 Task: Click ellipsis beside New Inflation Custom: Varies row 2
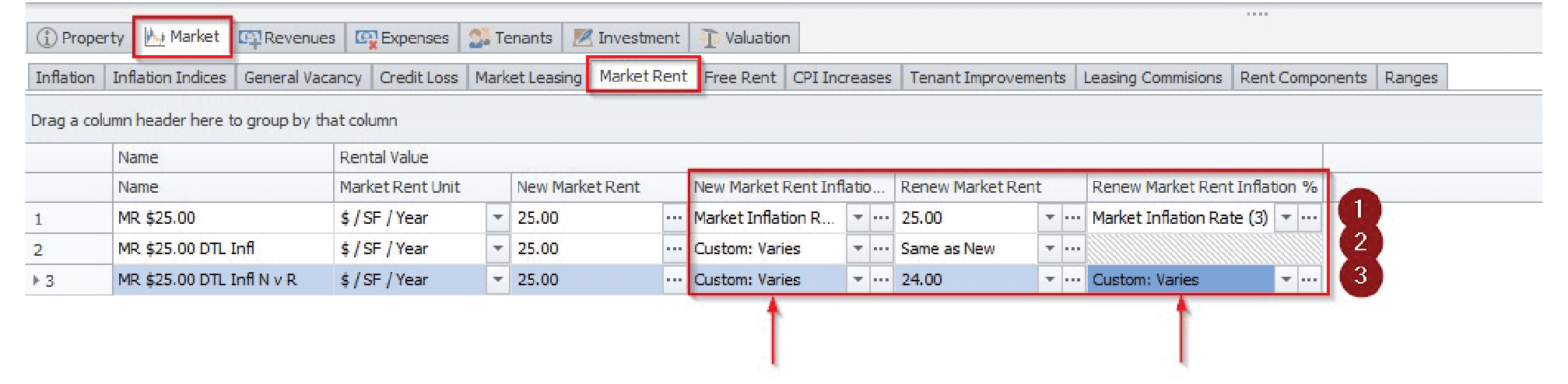(881, 249)
